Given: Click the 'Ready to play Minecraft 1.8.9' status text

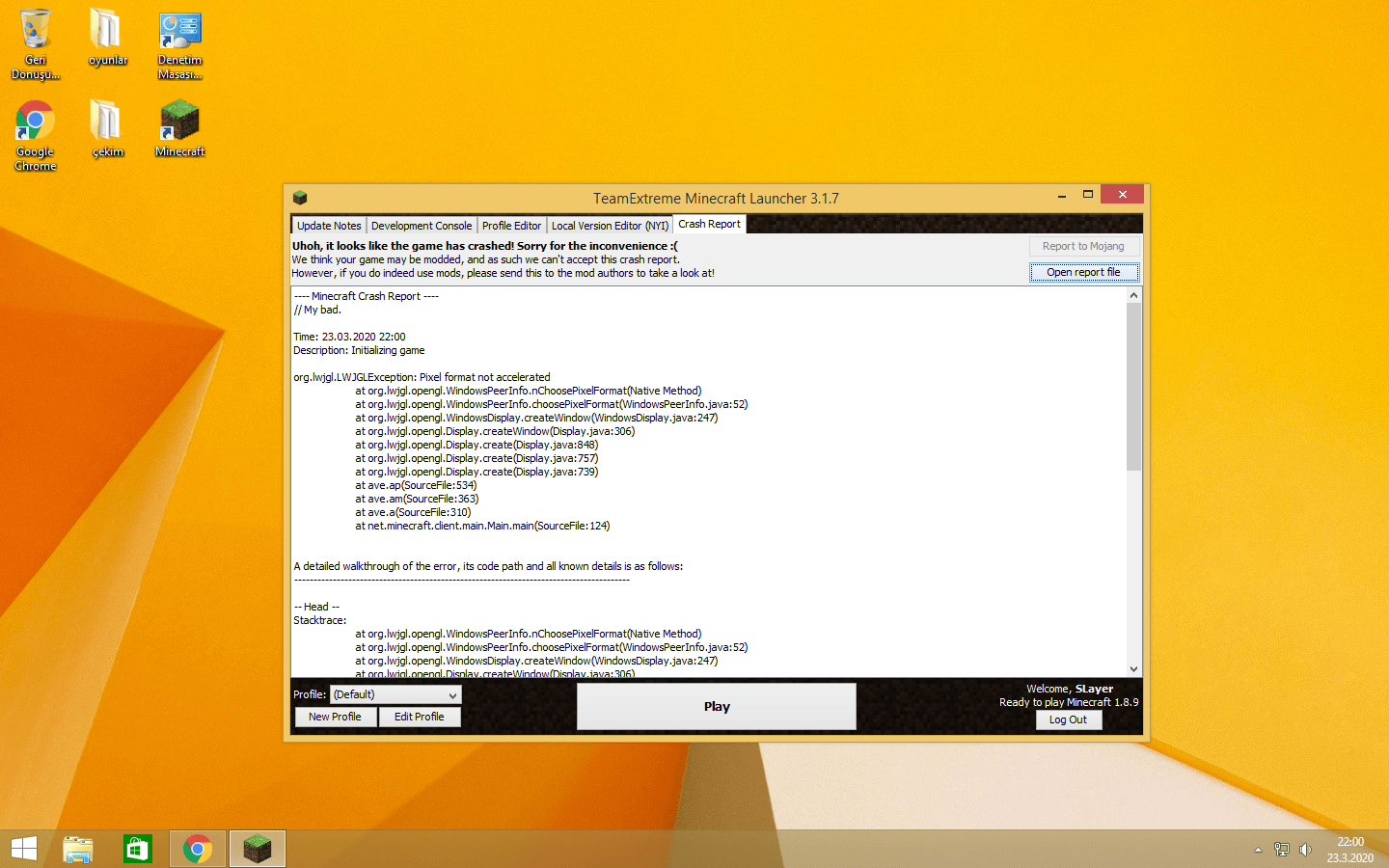Looking at the screenshot, I should coord(1069,702).
